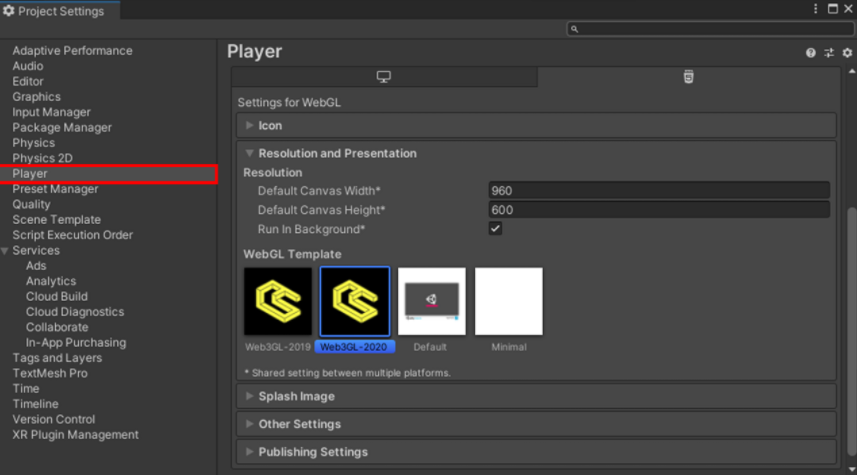857x475 pixels.
Task: Open Physics settings
Action: click(x=33, y=143)
